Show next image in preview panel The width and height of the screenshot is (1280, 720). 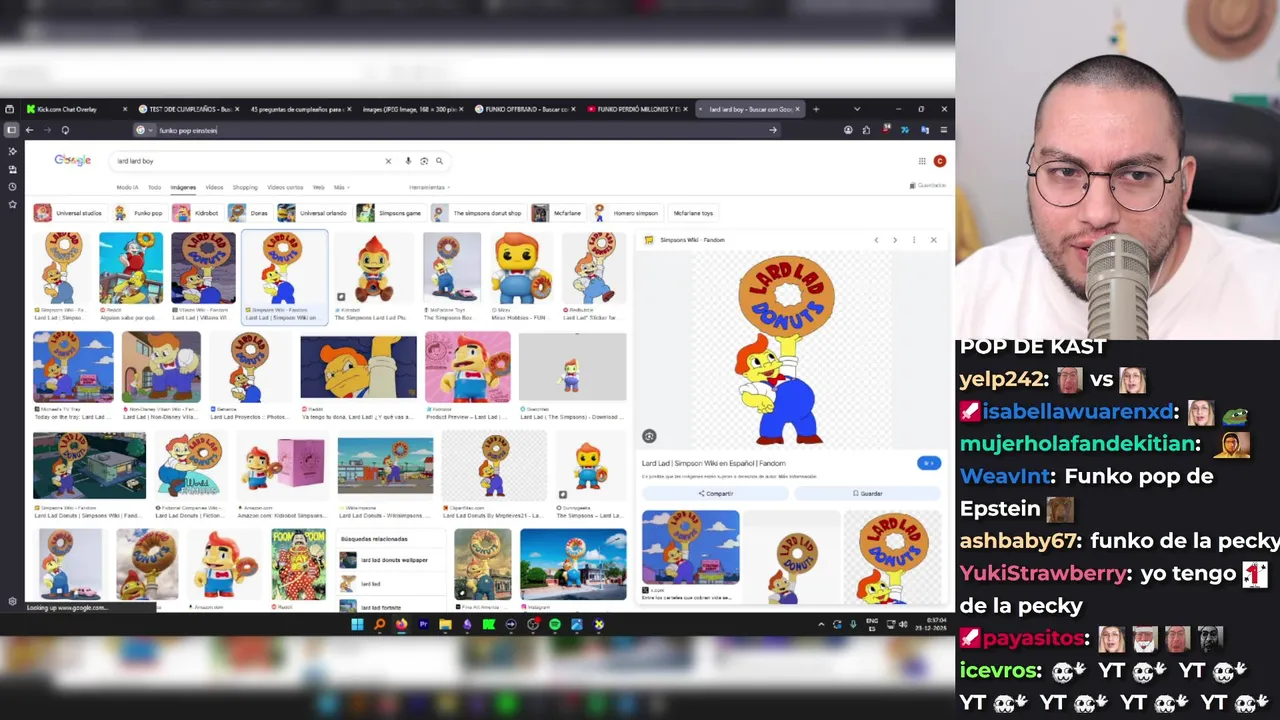tap(895, 240)
